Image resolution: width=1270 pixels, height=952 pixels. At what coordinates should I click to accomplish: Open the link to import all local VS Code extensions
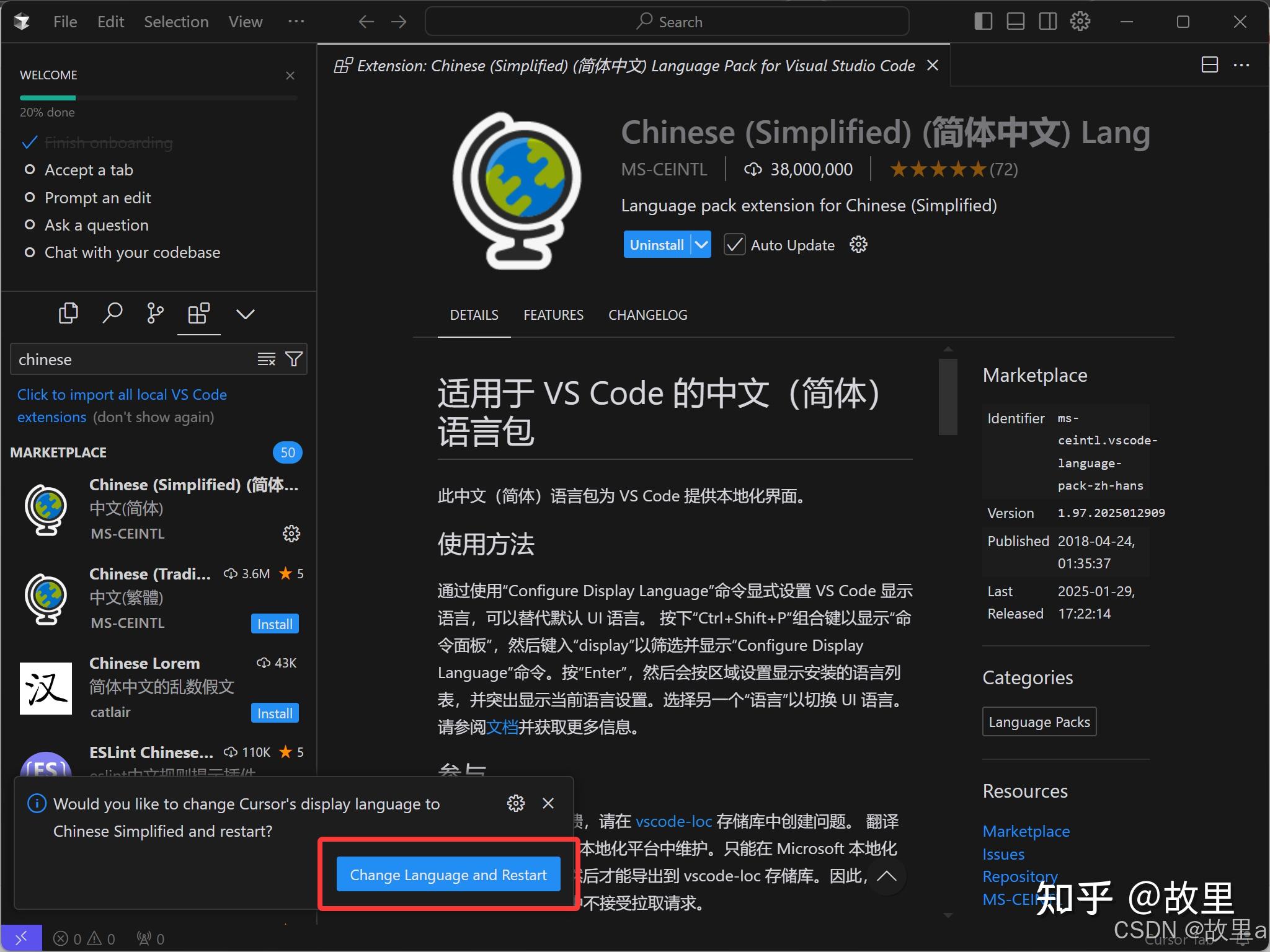pos(122,394)
